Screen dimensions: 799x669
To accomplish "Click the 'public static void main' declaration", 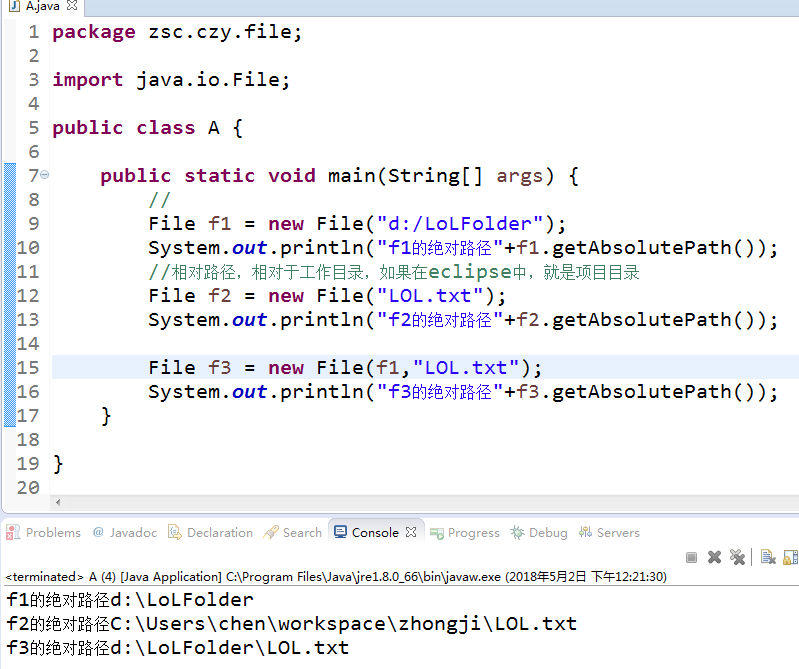I will coord(339,175).
